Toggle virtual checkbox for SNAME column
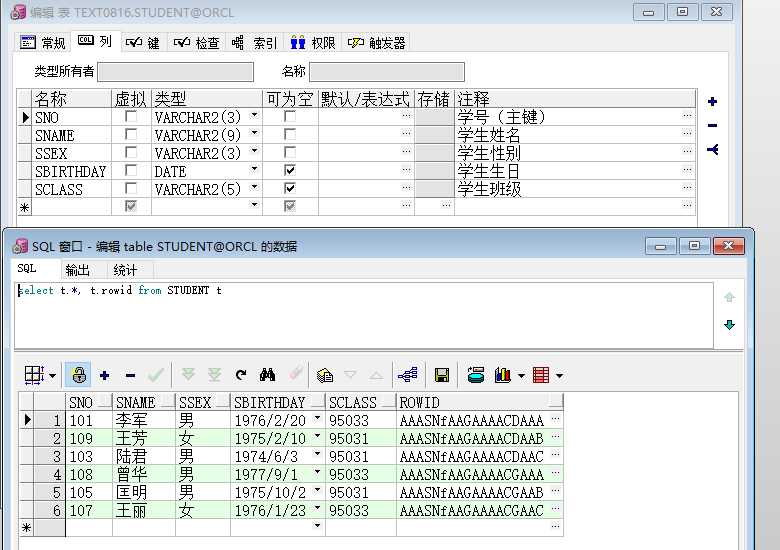 click(131, 134)
